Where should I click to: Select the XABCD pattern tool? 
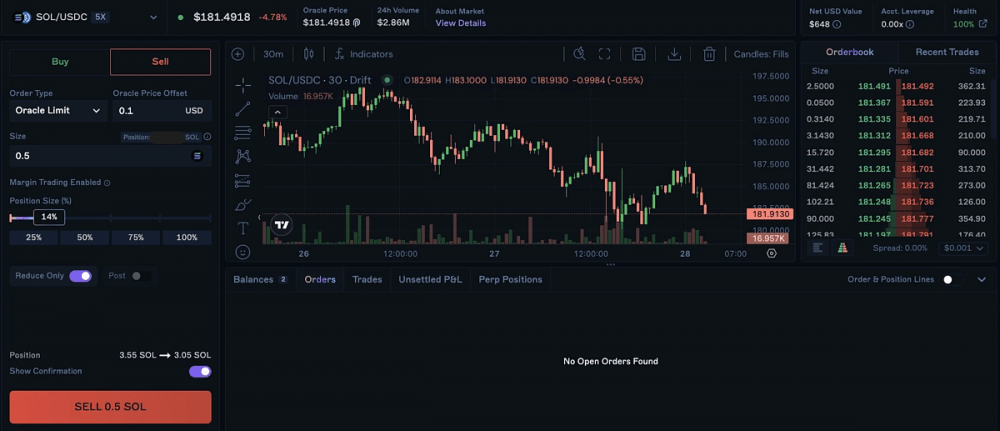pos(242,156)
